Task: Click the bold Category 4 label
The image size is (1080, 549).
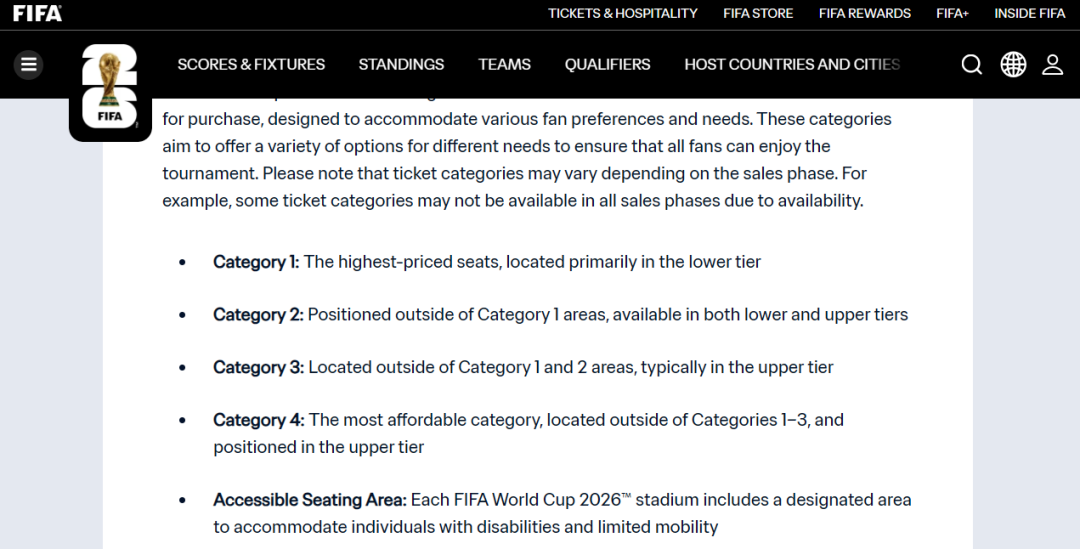Action: pyautogui.click(x=258, y=420)
